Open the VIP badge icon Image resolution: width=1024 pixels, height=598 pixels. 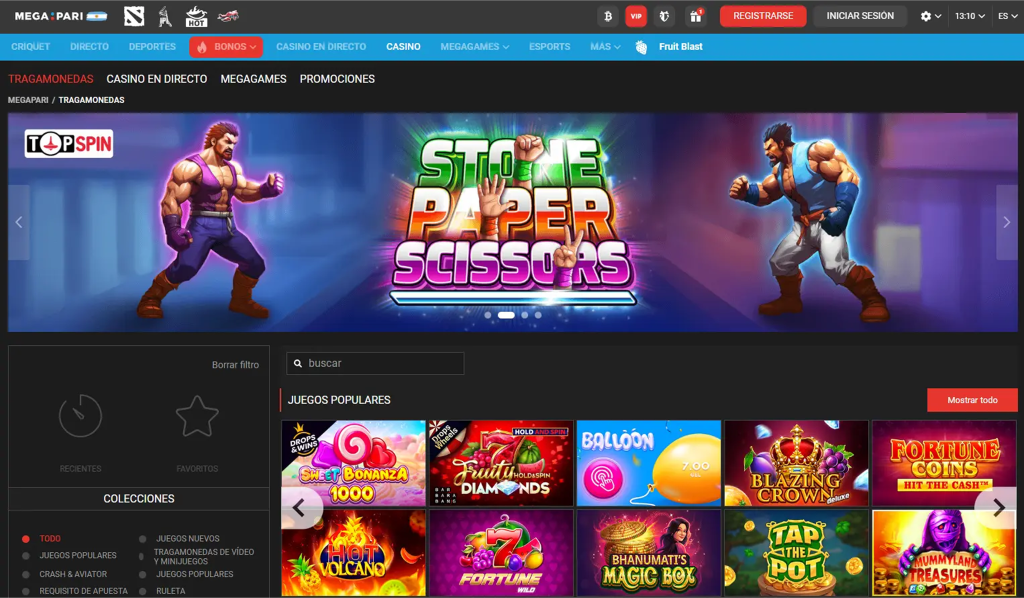[636, 16]
